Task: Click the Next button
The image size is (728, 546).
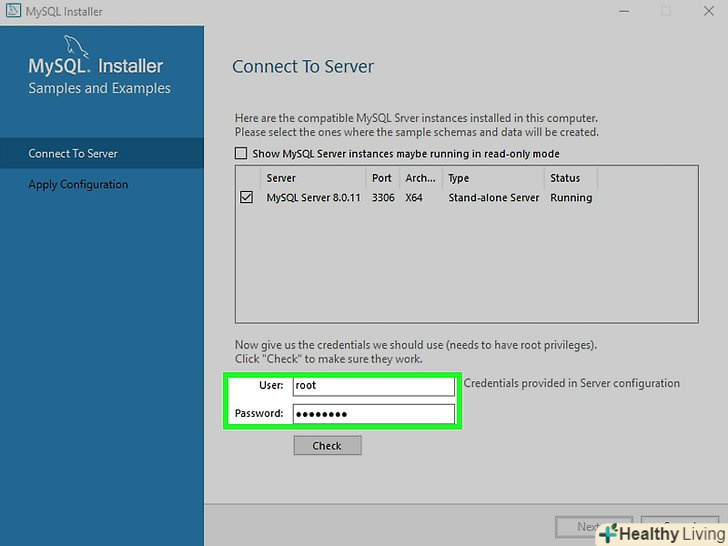Action: point(594,526)
